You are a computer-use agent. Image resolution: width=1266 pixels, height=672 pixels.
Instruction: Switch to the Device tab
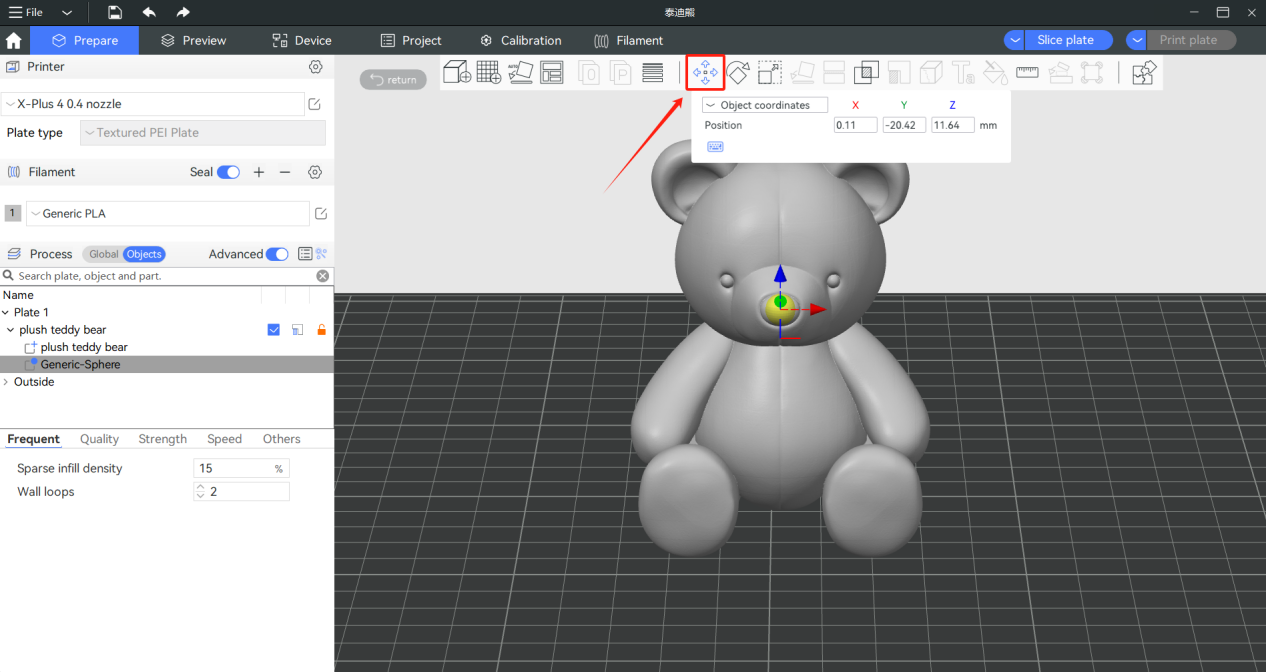click(302, 40)
